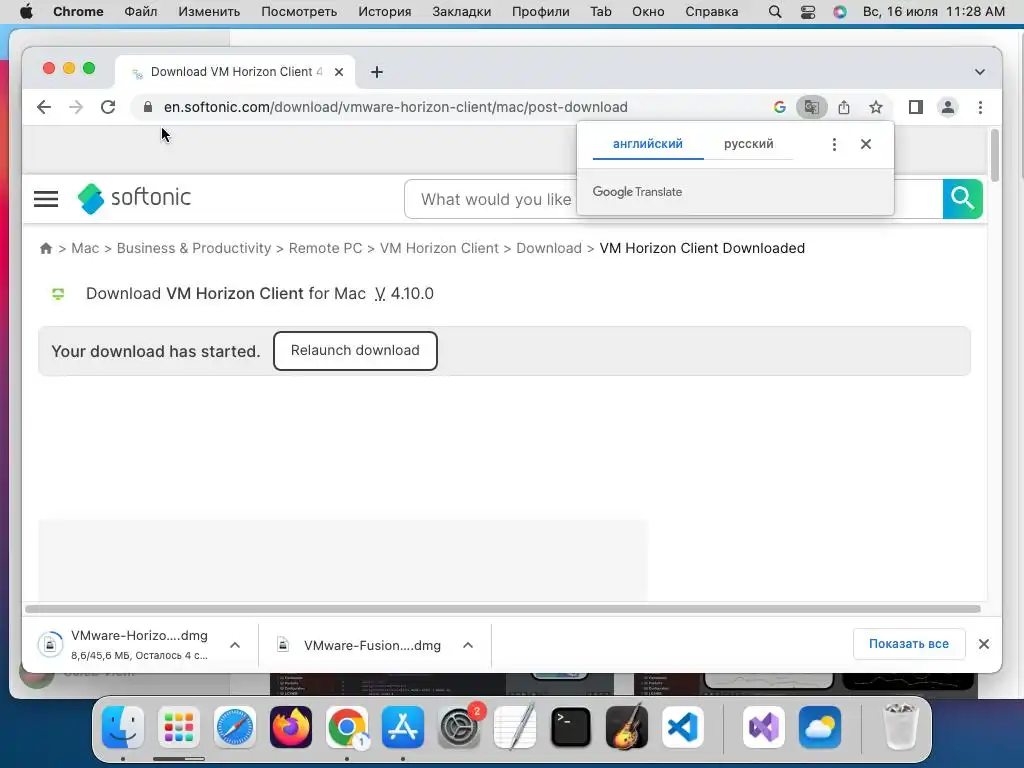The image size is (1024, 768).
Task: Open Visual Studio Code from Dock
Action: [682, 727]
